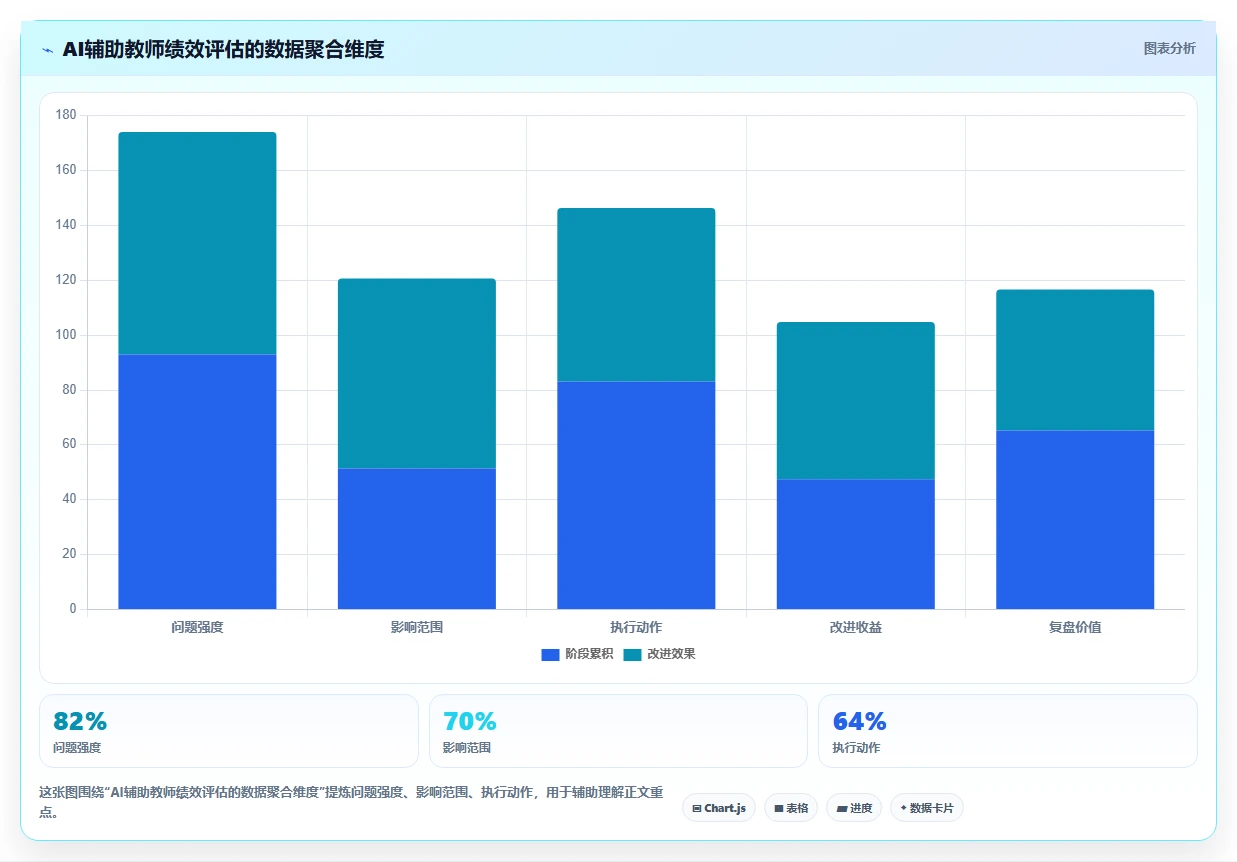The width and height of the screenshot is (1237, 862).
Task: Click the blue 阶段累积 legend swatch
Action: (550, 654)
